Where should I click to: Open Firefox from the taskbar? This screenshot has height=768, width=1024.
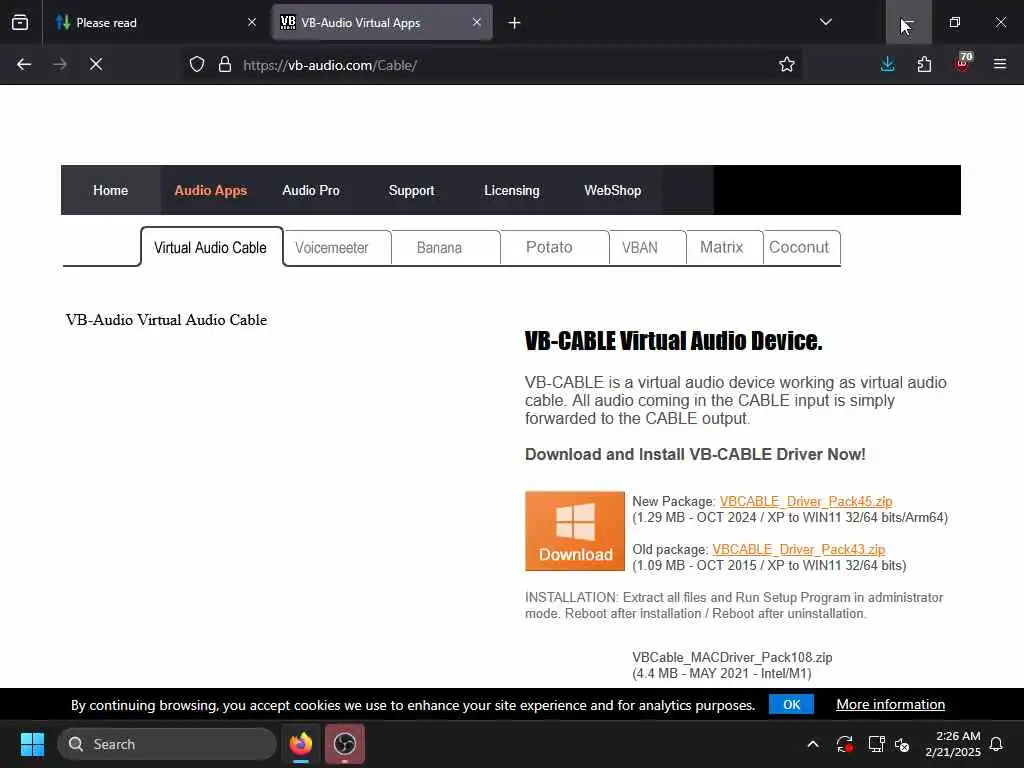(x=301, y=744)
